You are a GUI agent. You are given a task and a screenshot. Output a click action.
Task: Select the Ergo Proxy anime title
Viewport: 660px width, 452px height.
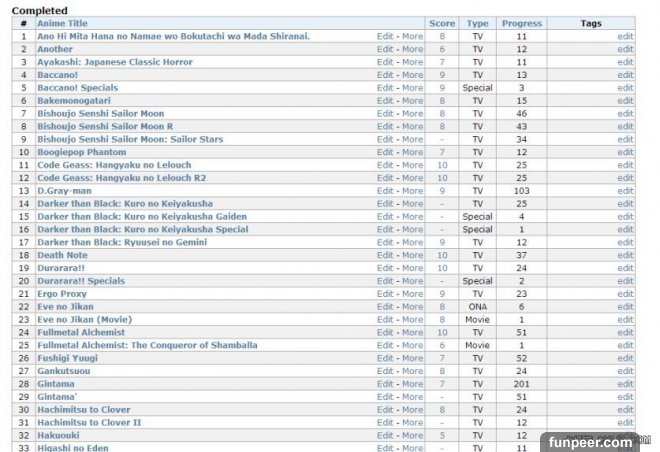point(64,294)
